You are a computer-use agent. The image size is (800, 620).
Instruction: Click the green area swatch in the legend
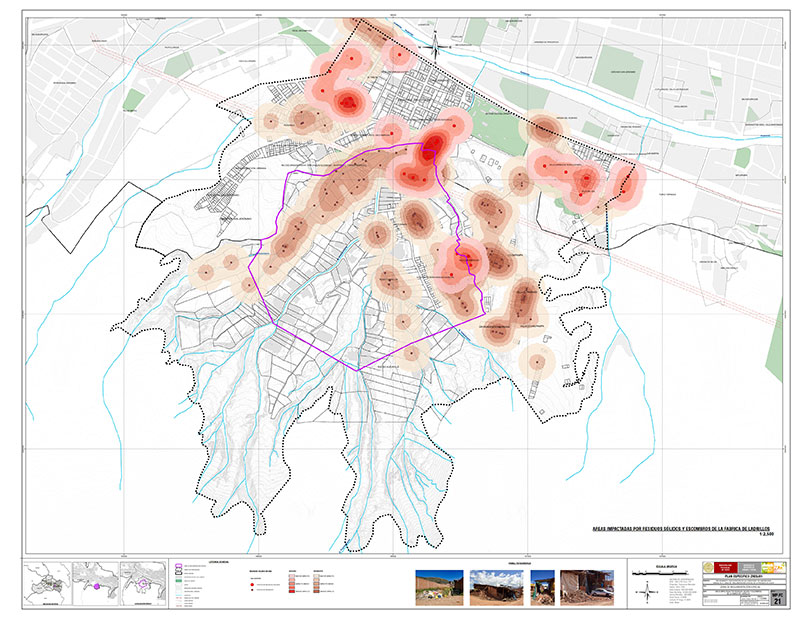click(x=179, y=581)
